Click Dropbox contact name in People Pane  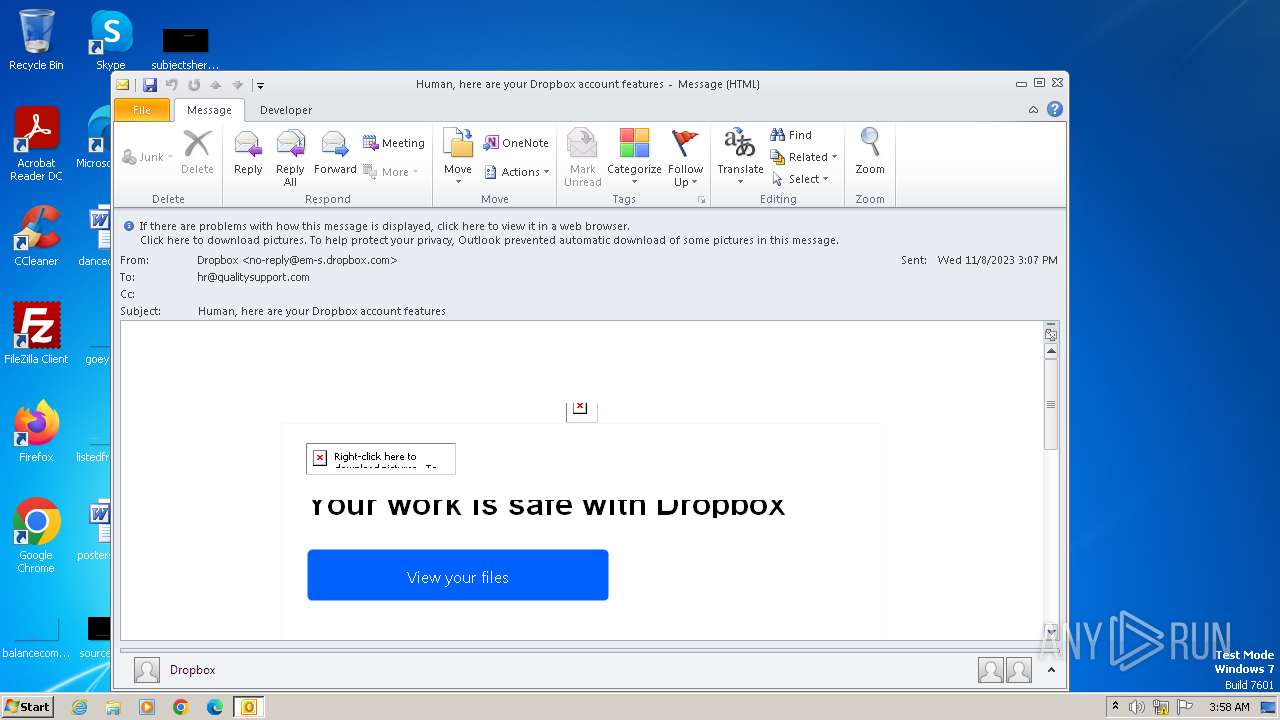(x=192, y=670)
